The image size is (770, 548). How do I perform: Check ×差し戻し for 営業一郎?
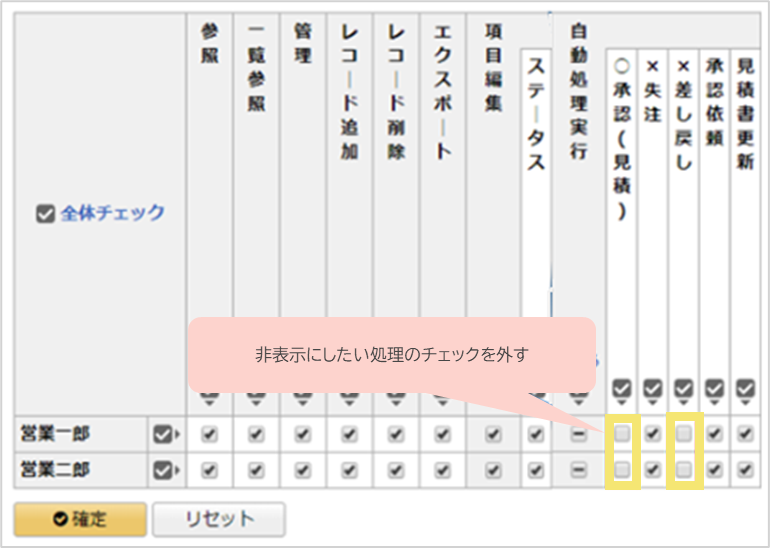pyautogui.click(x=684, y=433)
